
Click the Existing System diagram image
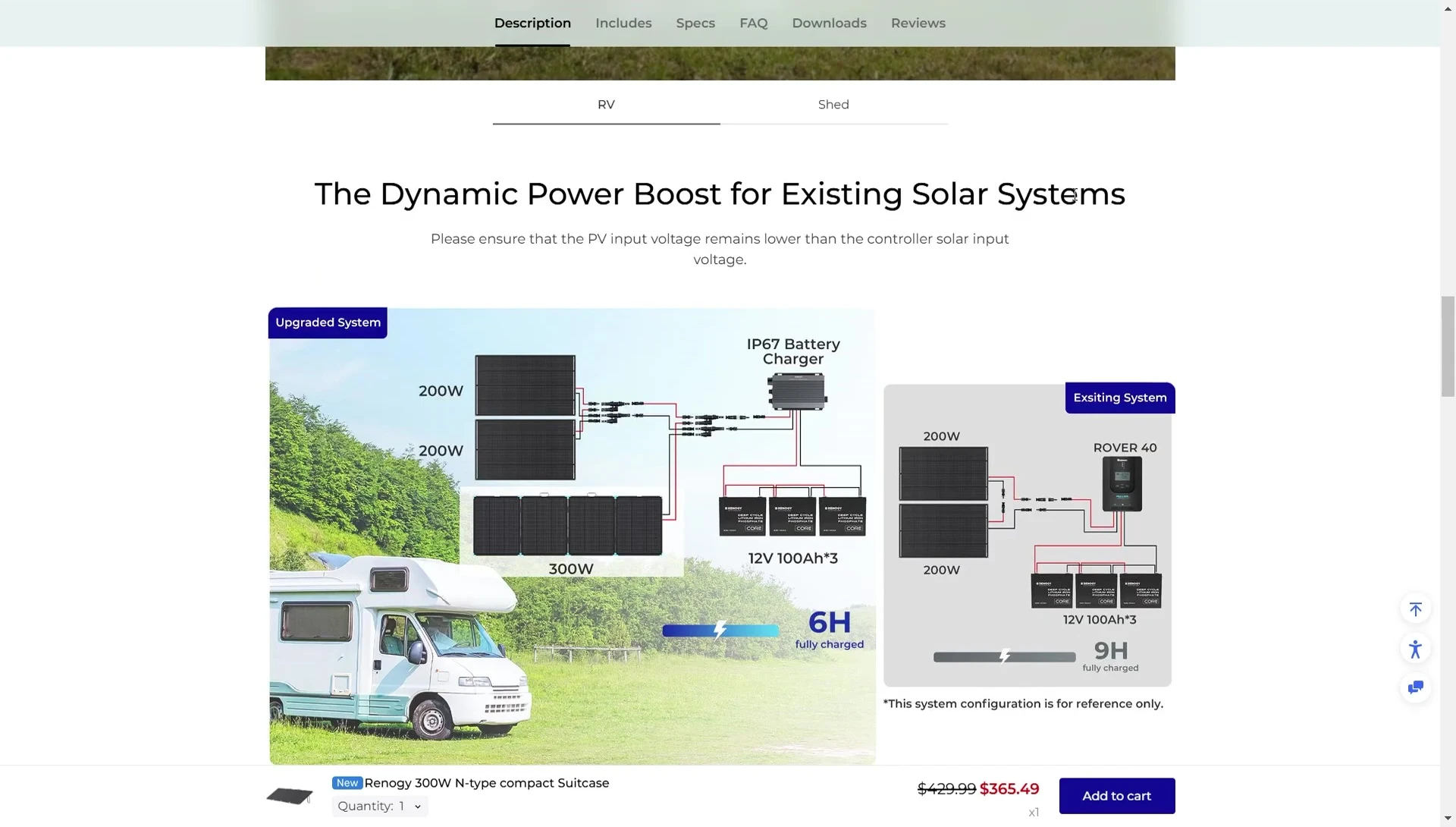pyautogui.click(x=1028, y=535)
